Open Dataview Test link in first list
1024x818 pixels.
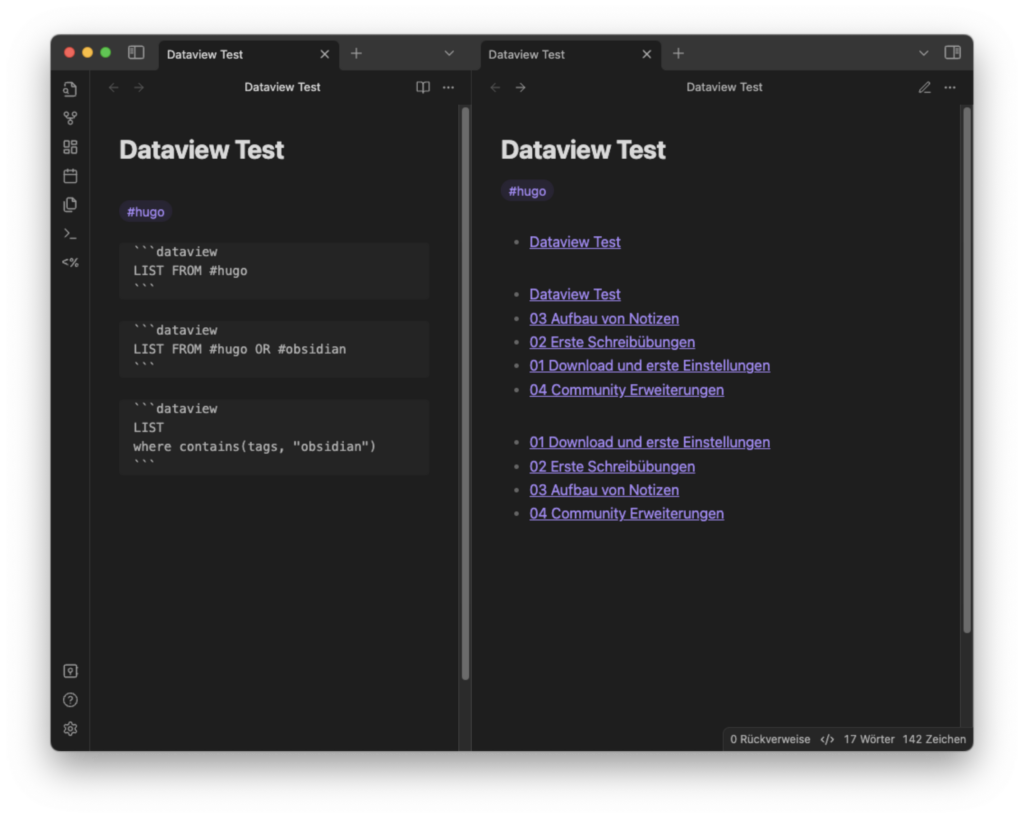tap(575, 242)
